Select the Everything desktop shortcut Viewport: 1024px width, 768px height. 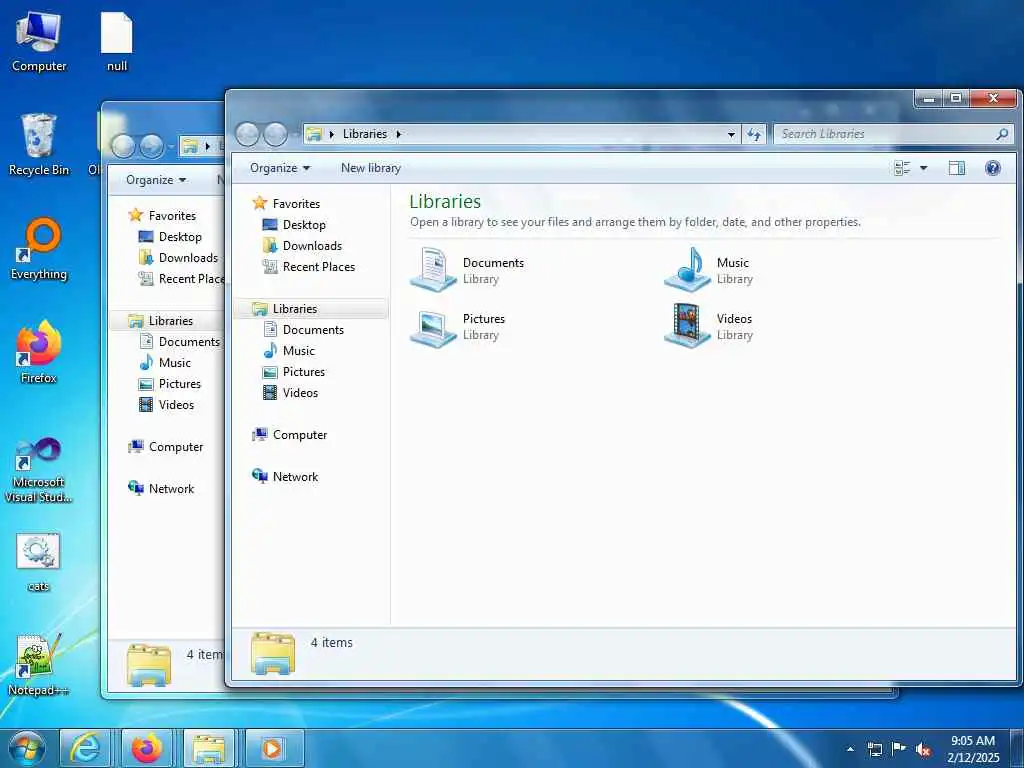39,248
